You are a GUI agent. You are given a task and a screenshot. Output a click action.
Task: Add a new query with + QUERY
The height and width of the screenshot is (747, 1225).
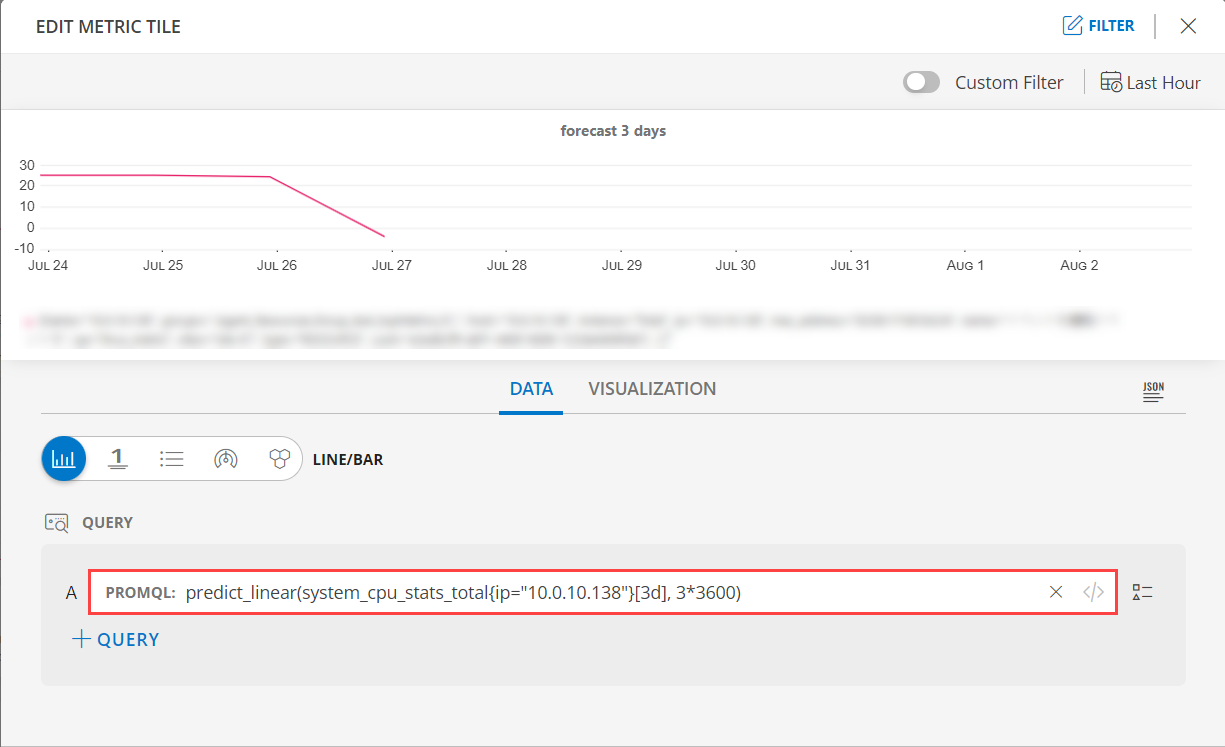(x=115, y=639)
